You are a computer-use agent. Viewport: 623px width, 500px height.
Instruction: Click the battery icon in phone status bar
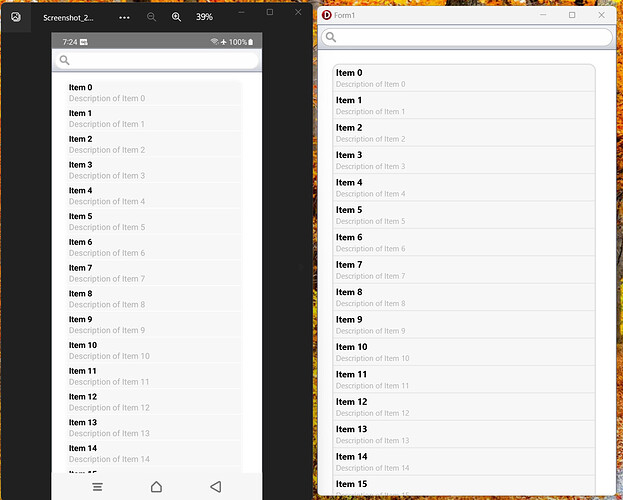click(x=250, y=42)
